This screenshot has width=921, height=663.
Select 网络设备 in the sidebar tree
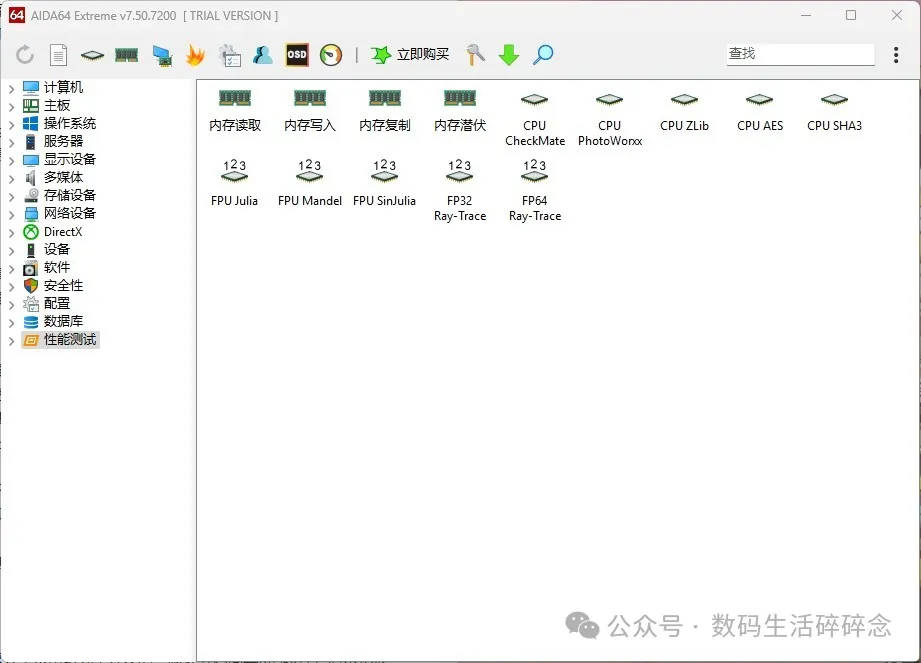59,213
